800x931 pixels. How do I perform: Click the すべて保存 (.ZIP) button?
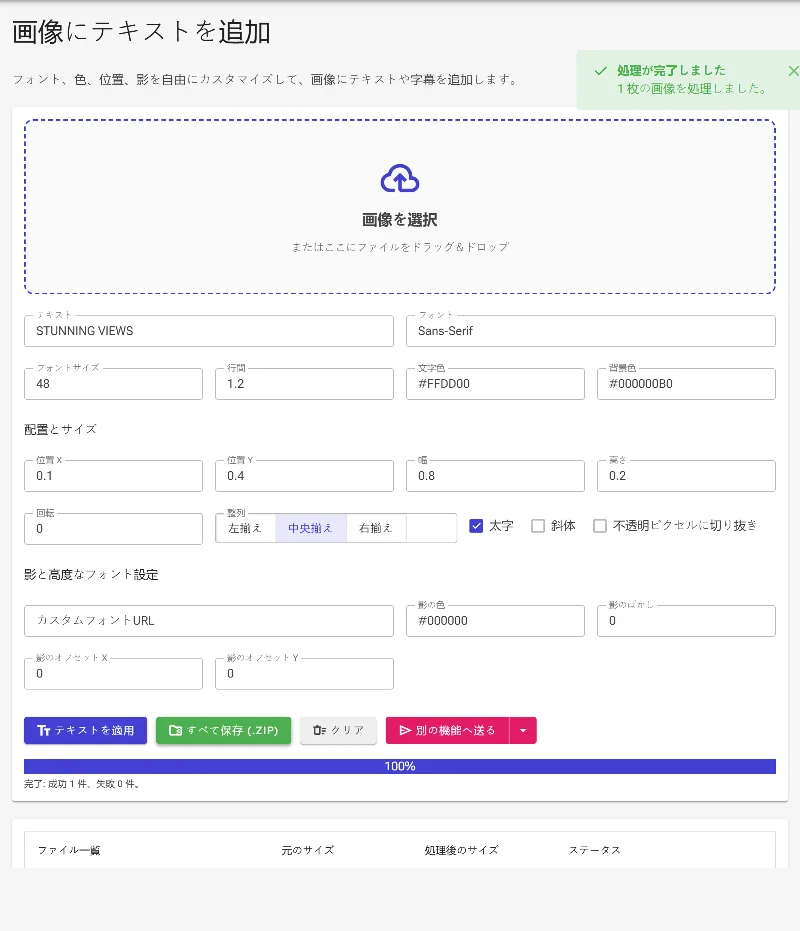[x=223, y=730]
